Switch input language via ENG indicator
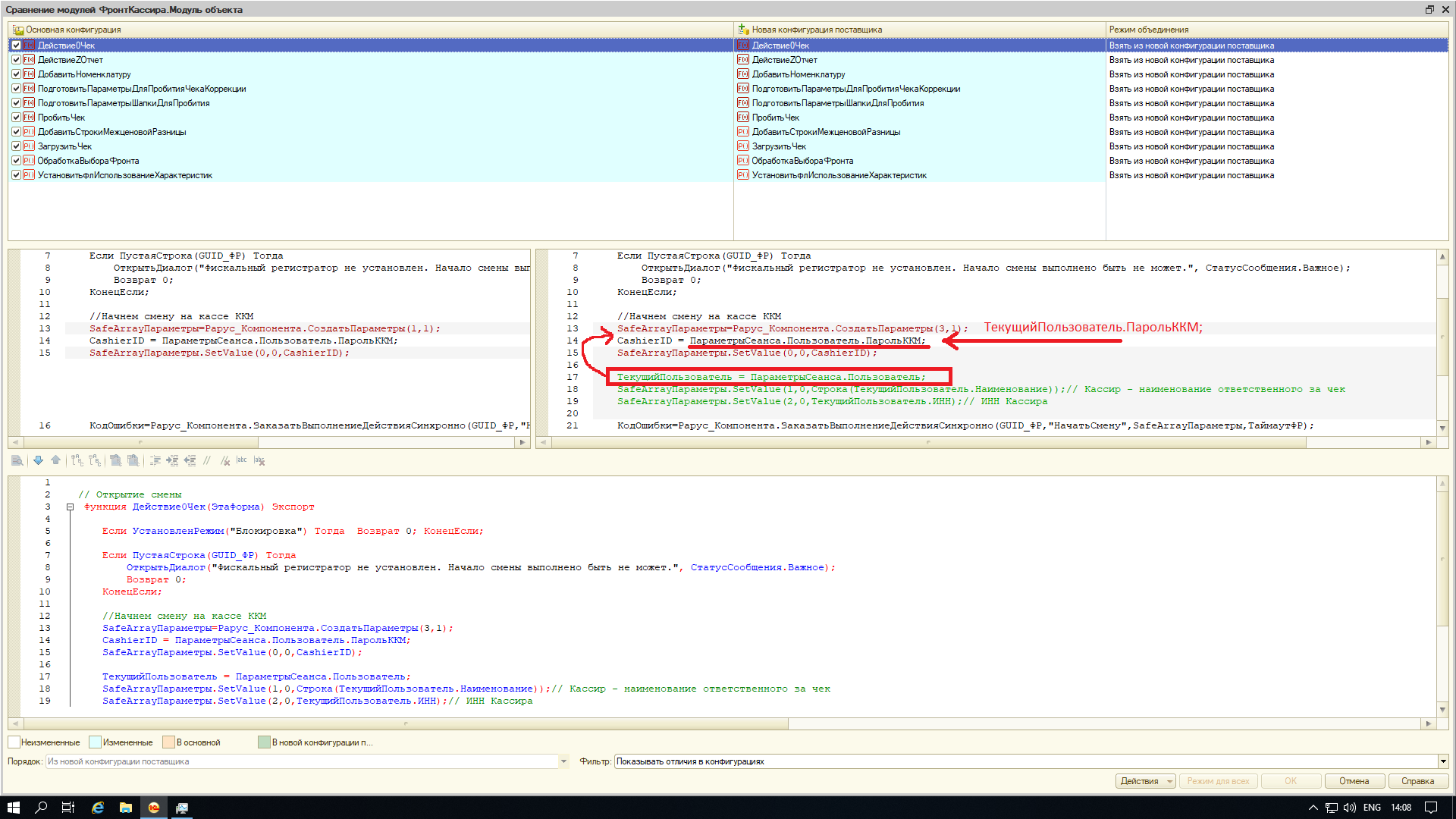 (1372, 808)
